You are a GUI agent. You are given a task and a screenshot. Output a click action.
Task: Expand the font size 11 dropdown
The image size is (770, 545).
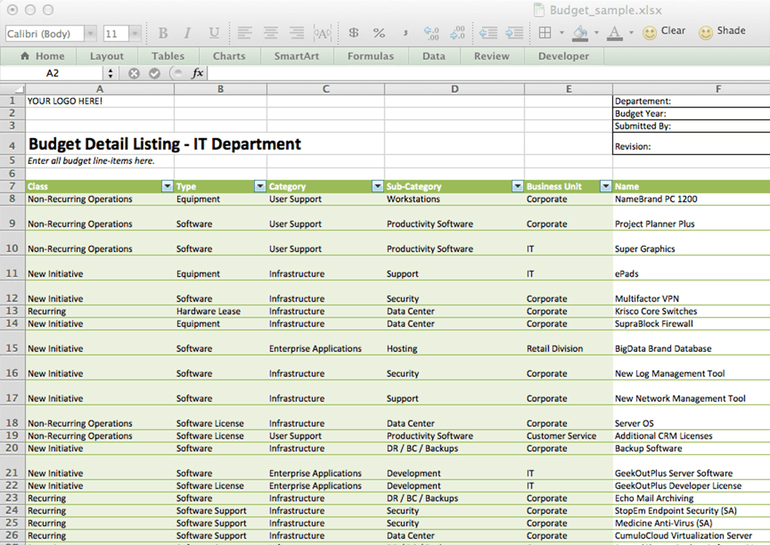pyautogui.click(x=135, y=33)
